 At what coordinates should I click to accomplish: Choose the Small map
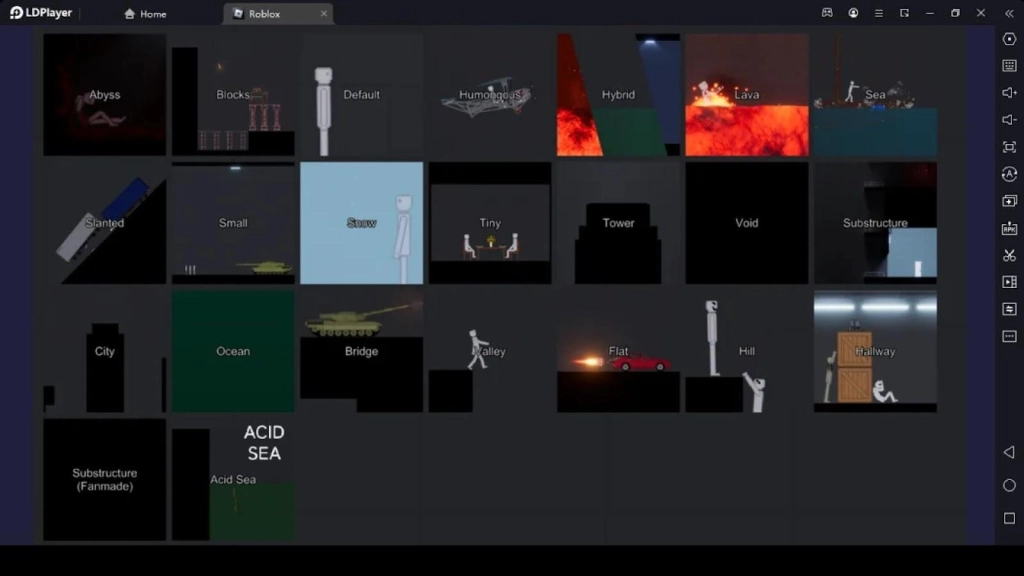point(233,223)
